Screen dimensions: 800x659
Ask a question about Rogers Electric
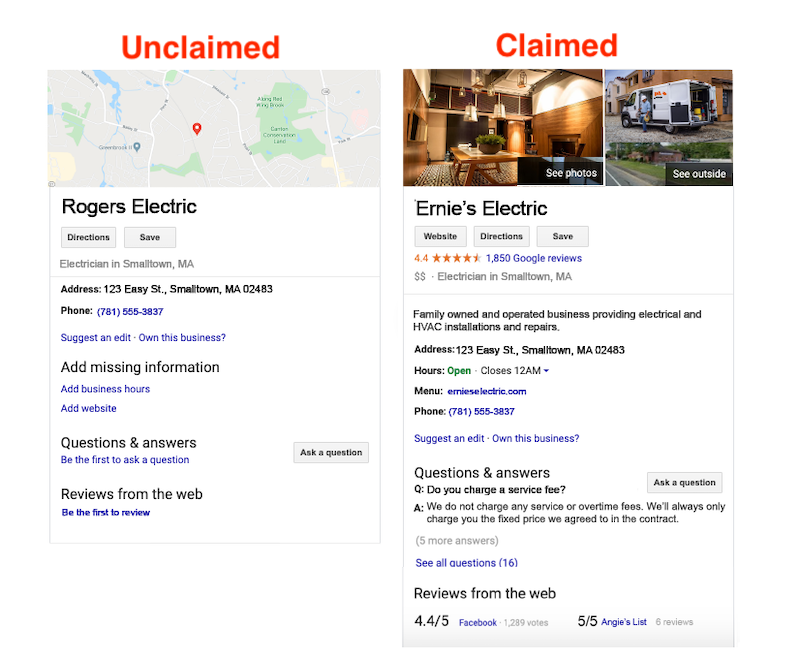tap(331, 452)
